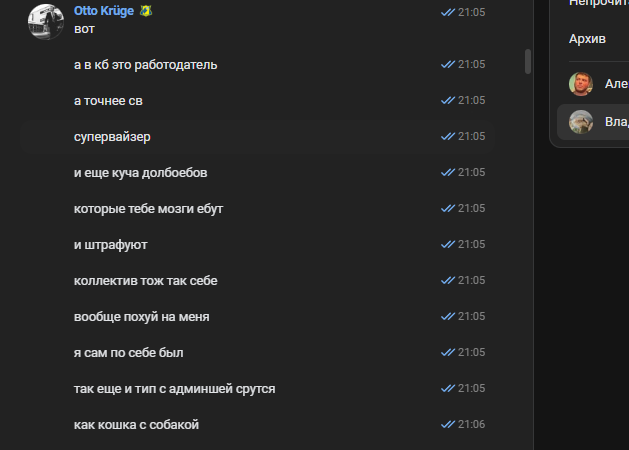Click the double-check icon beside "а точнее св"
Viewport: 629px width, 450px height.
(448, 101)
